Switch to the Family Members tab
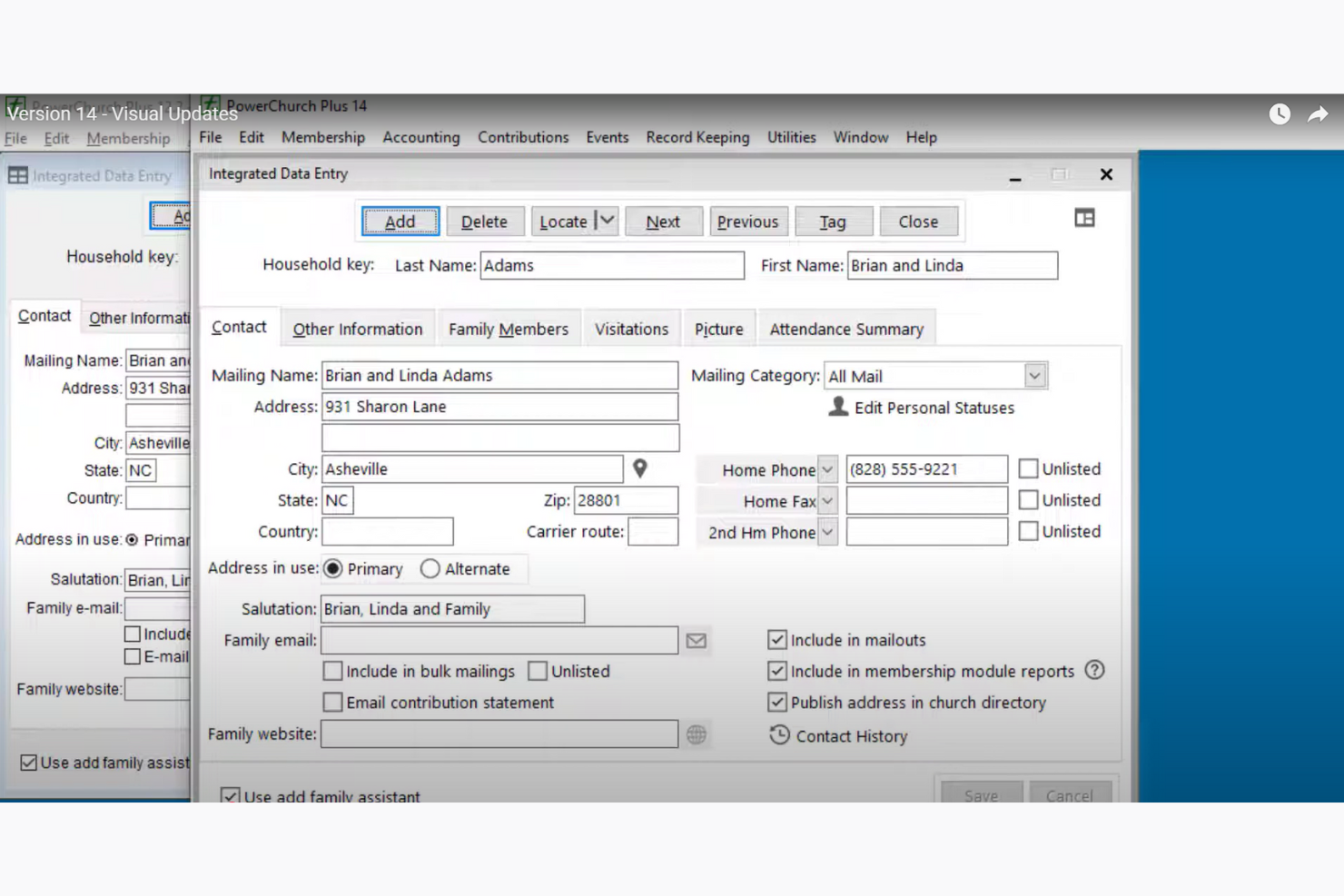 pos(509,329)
